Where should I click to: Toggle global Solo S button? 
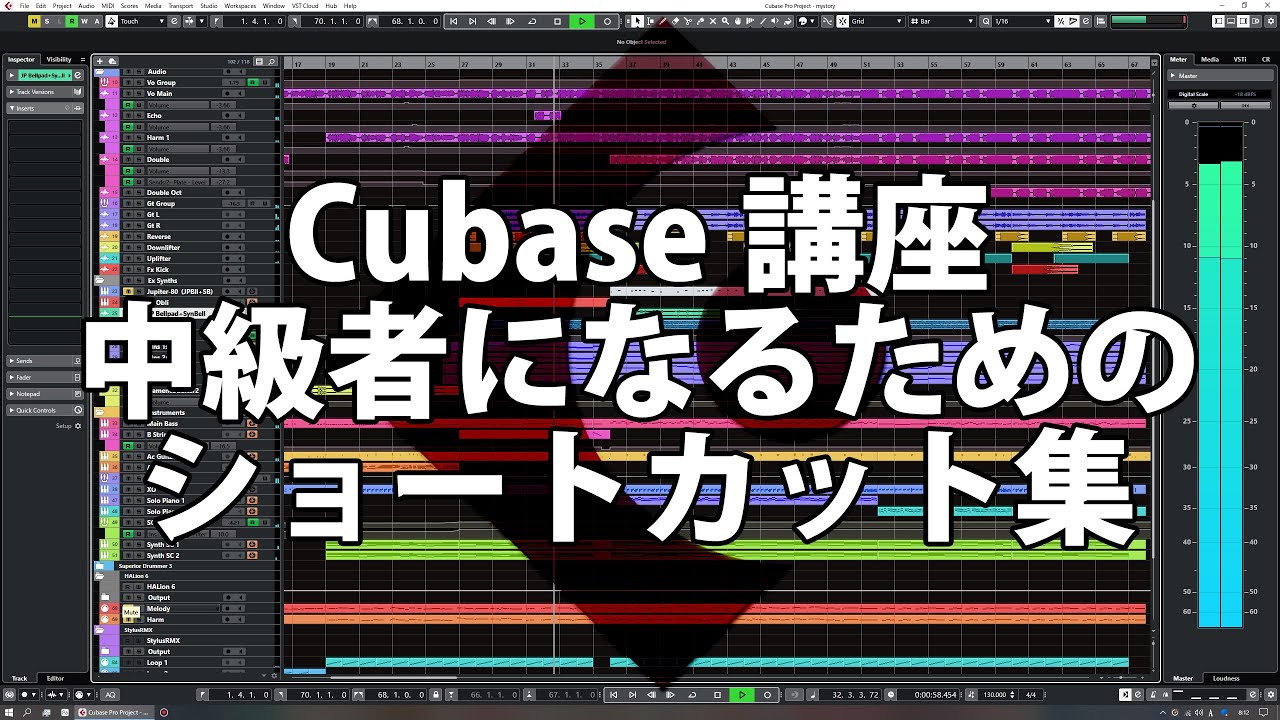point(47,21)
